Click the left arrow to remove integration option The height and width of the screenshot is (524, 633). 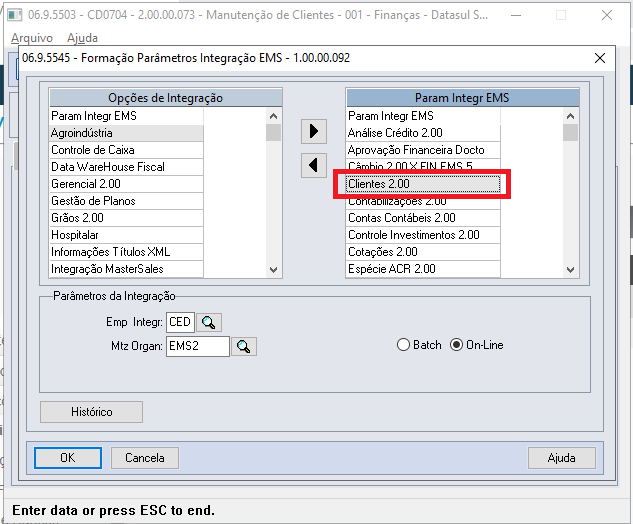pyautogui.click(x=314, y=165)
